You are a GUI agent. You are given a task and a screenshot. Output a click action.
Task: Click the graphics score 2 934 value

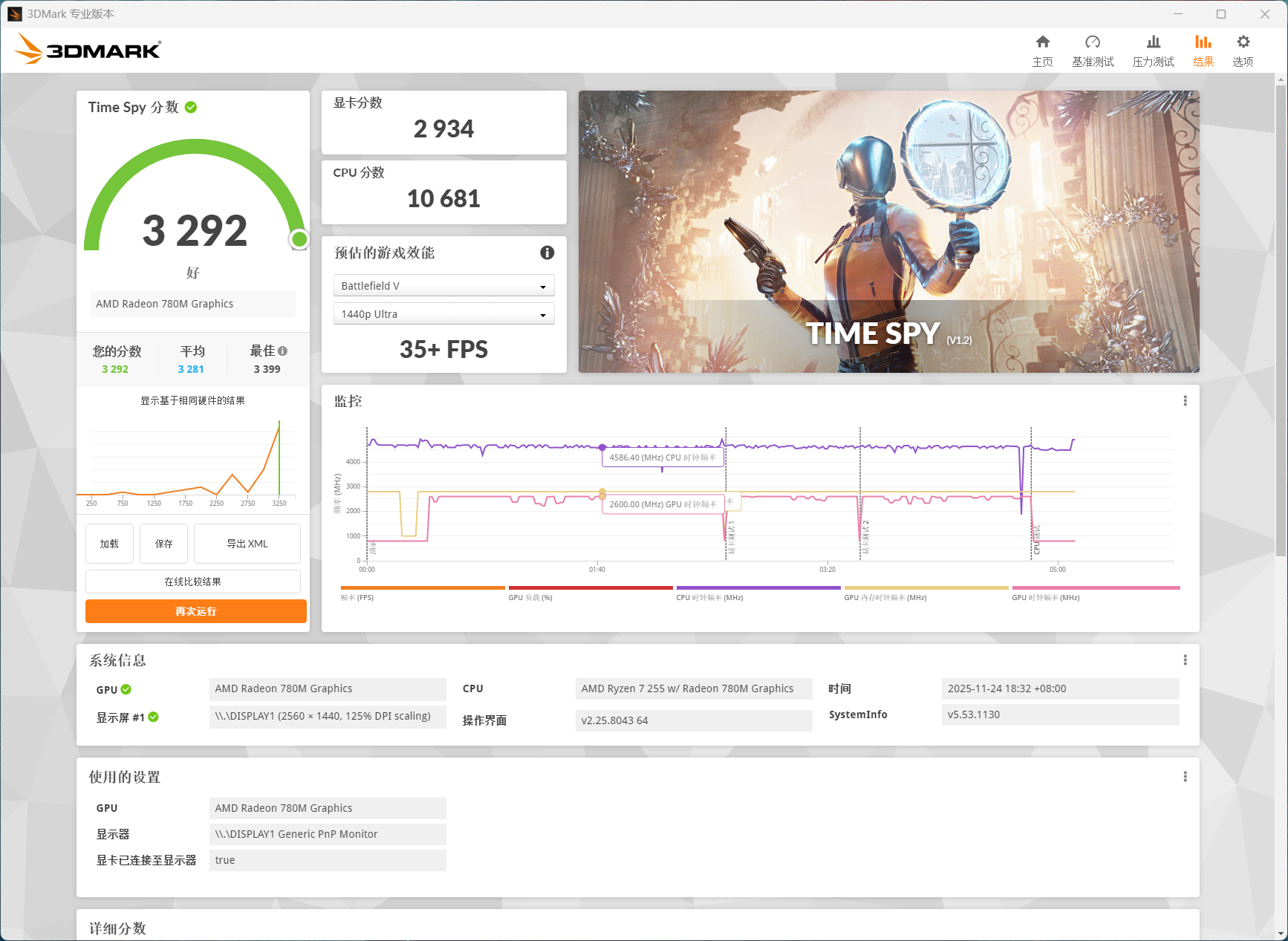[443, 129]
